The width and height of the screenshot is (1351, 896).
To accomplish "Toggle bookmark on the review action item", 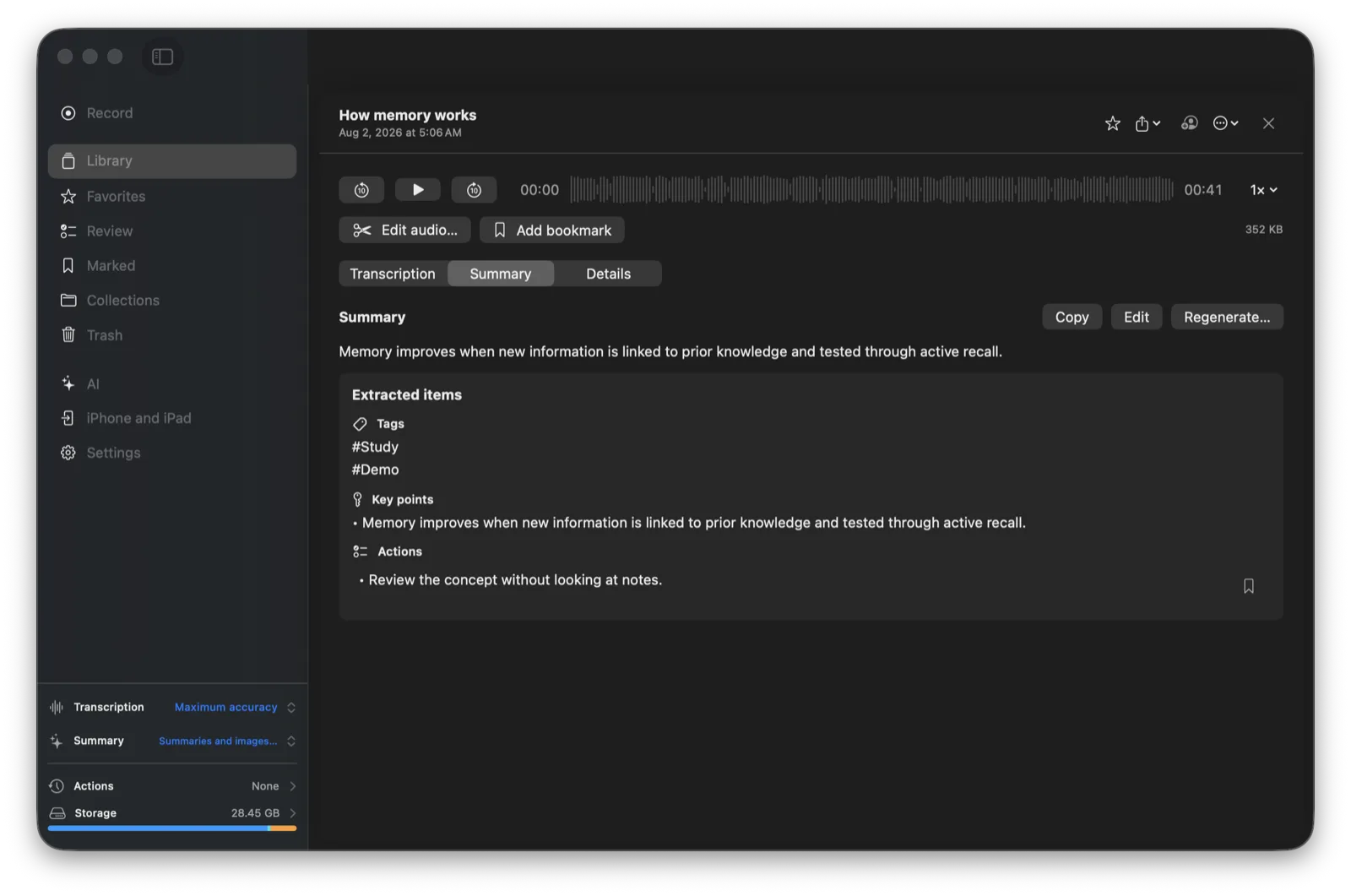I will (1249, 586).
